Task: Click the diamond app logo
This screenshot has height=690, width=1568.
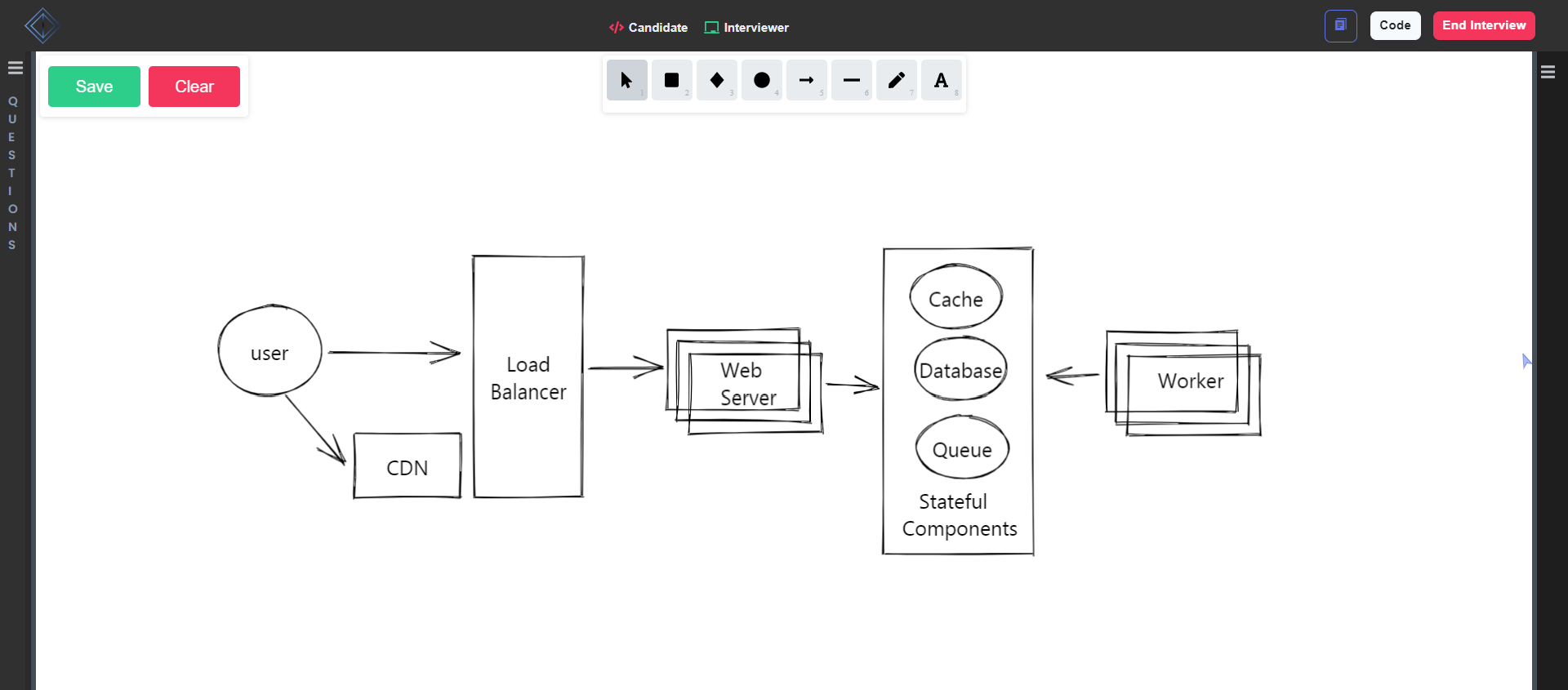Action: tap(42, 25)
